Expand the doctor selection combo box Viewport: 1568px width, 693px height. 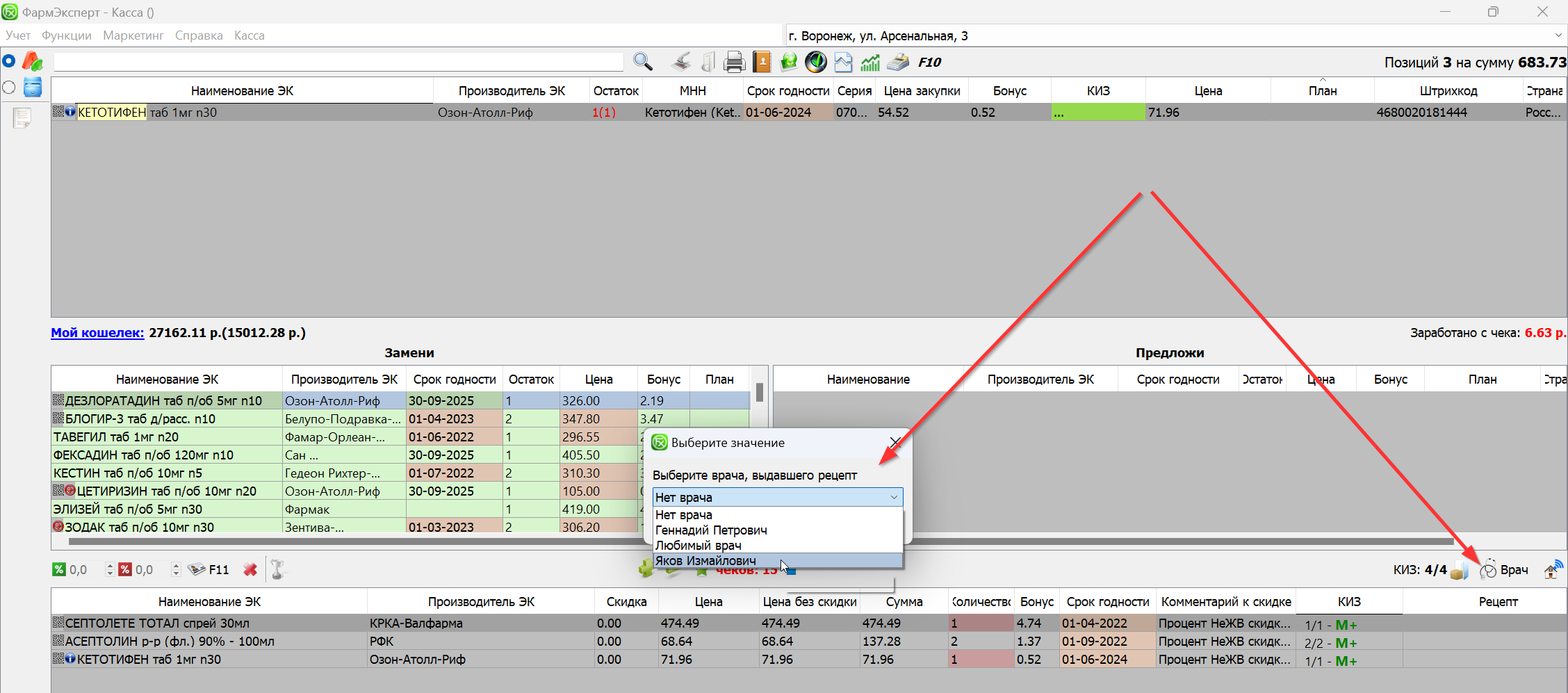894,497
